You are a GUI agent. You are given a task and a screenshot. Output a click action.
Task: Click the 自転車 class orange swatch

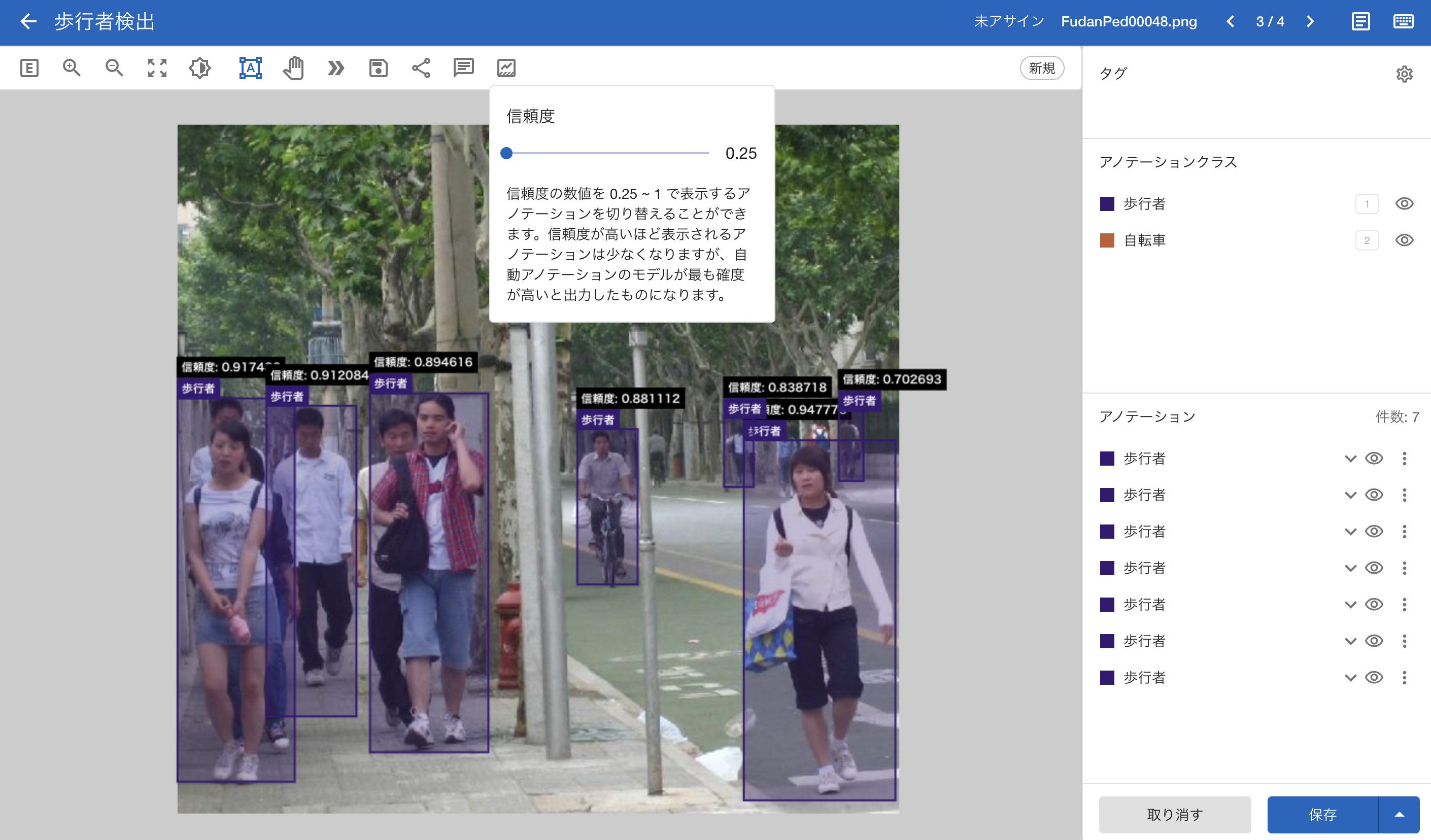1107,240
